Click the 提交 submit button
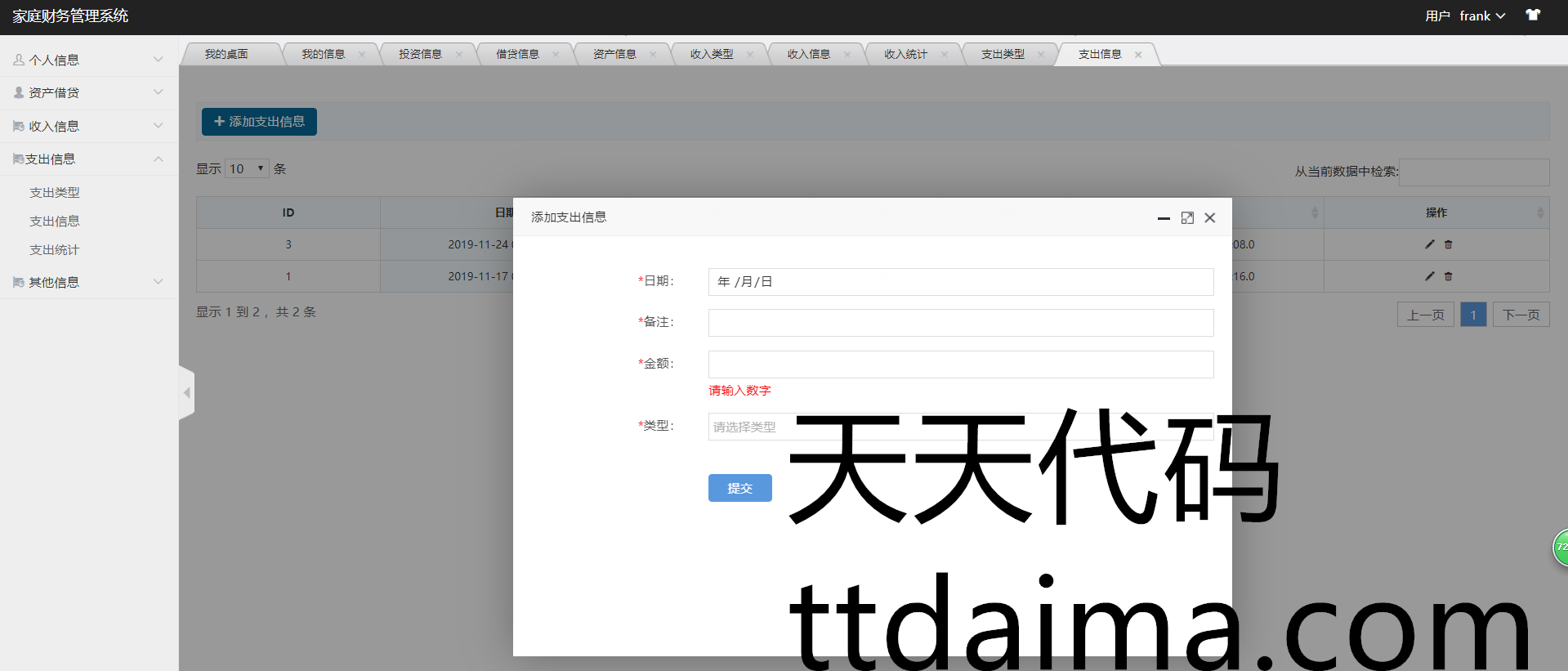 click(739, 488)
